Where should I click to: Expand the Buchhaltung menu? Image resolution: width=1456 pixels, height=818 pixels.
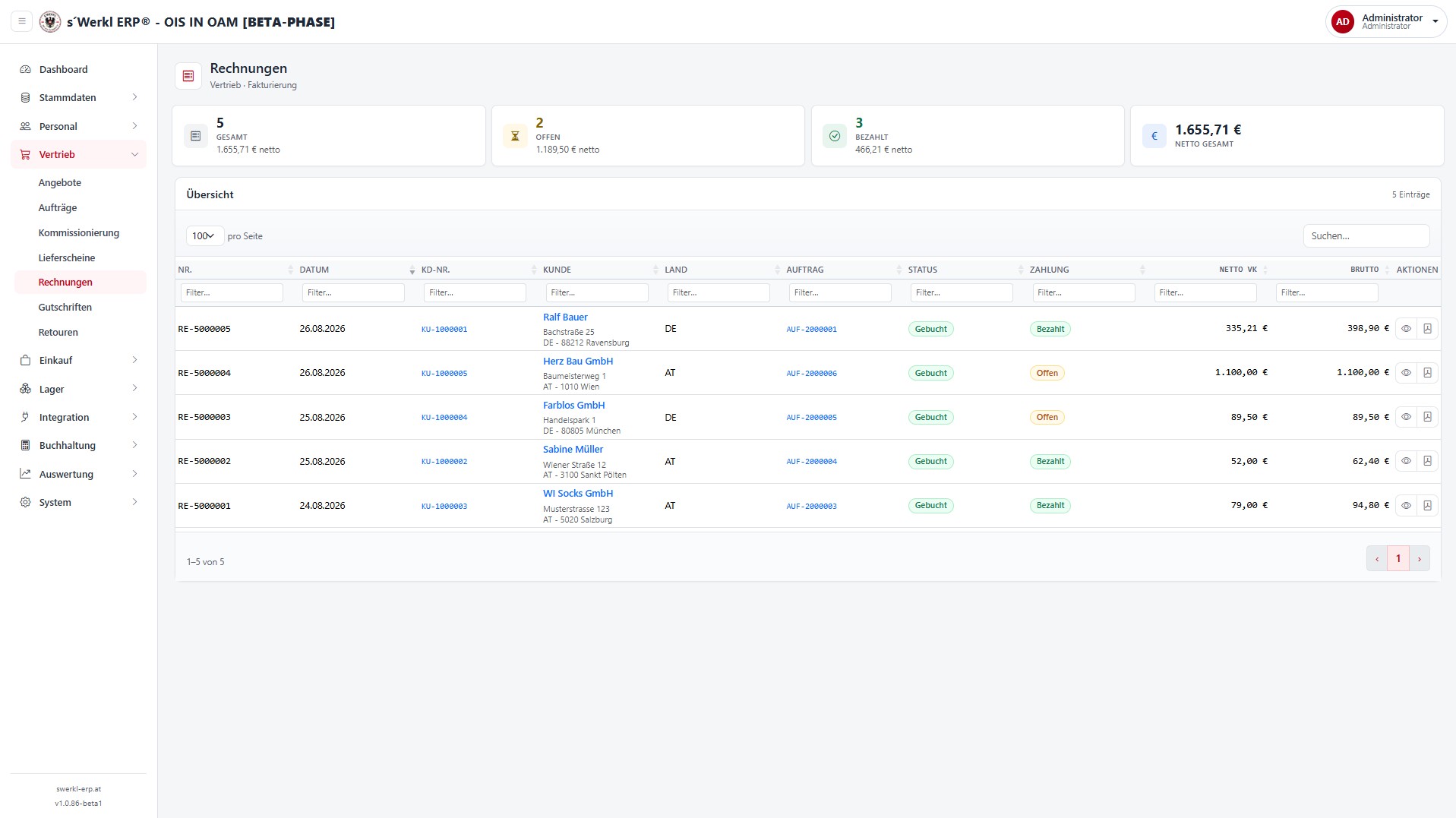pyautogui.click(x=79, y=445)
